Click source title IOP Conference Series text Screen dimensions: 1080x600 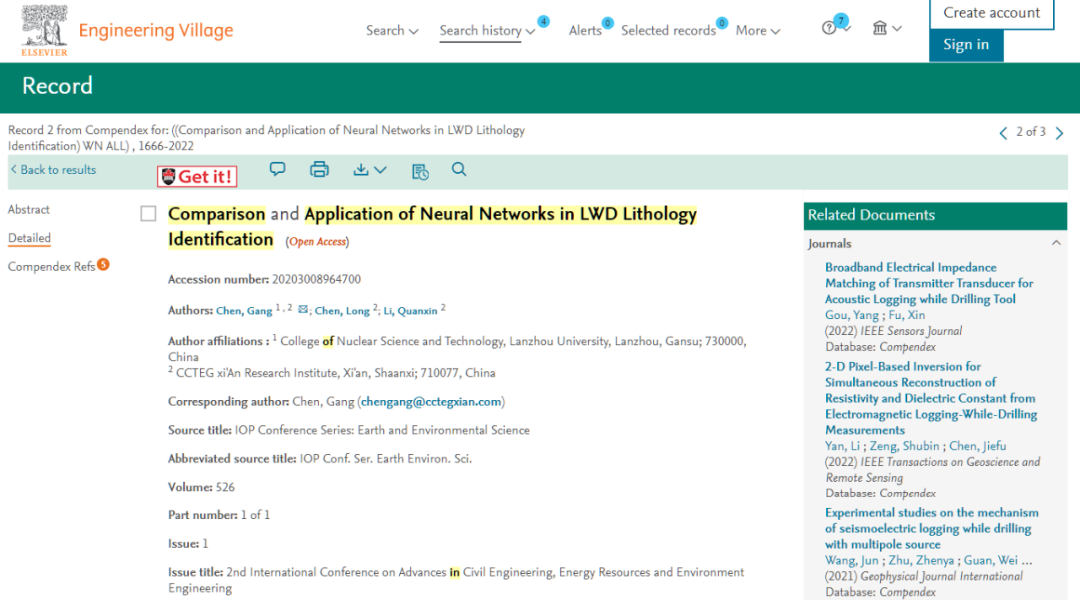382,430
